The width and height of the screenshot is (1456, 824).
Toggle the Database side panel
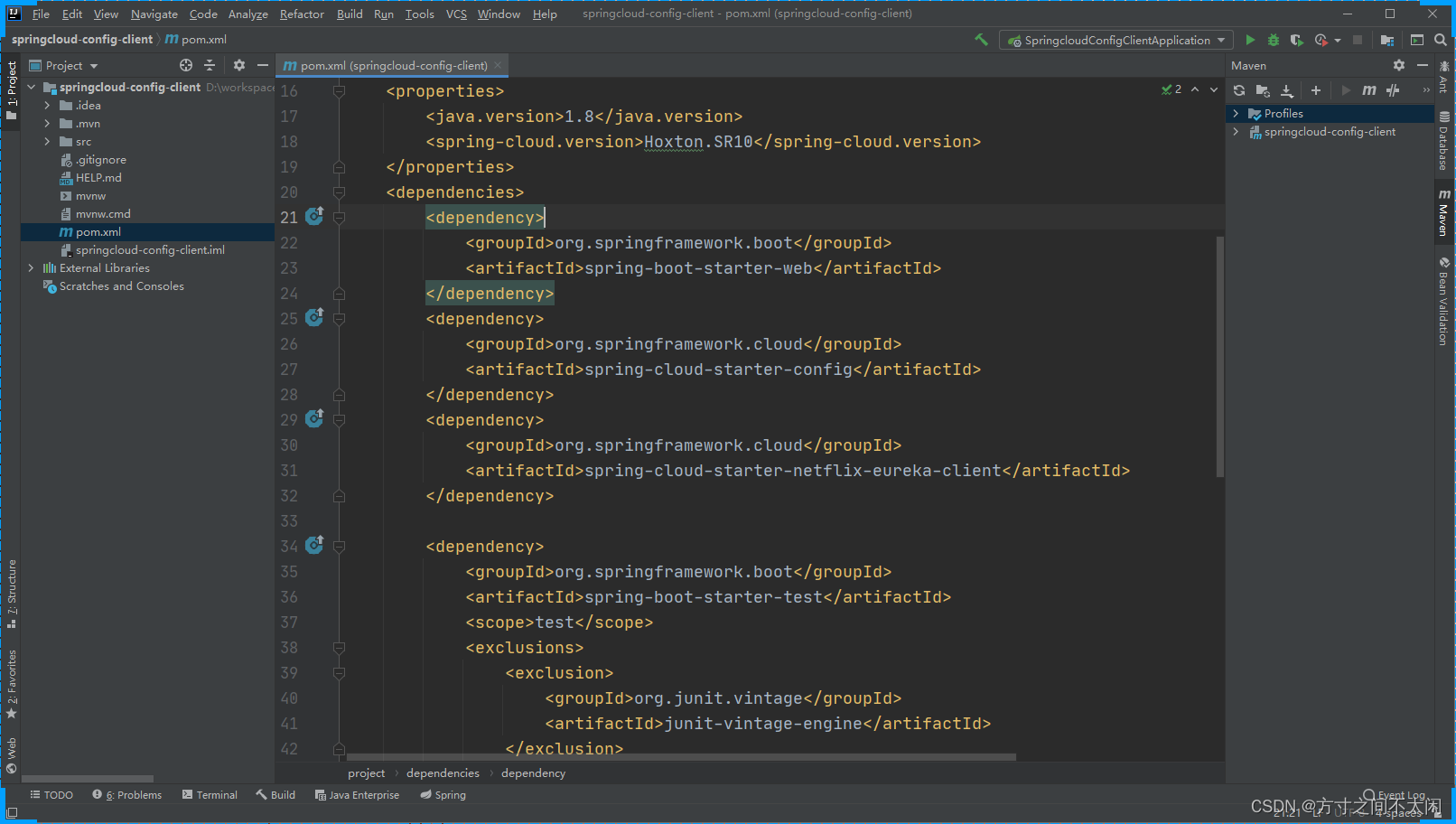pos(1444,141)
